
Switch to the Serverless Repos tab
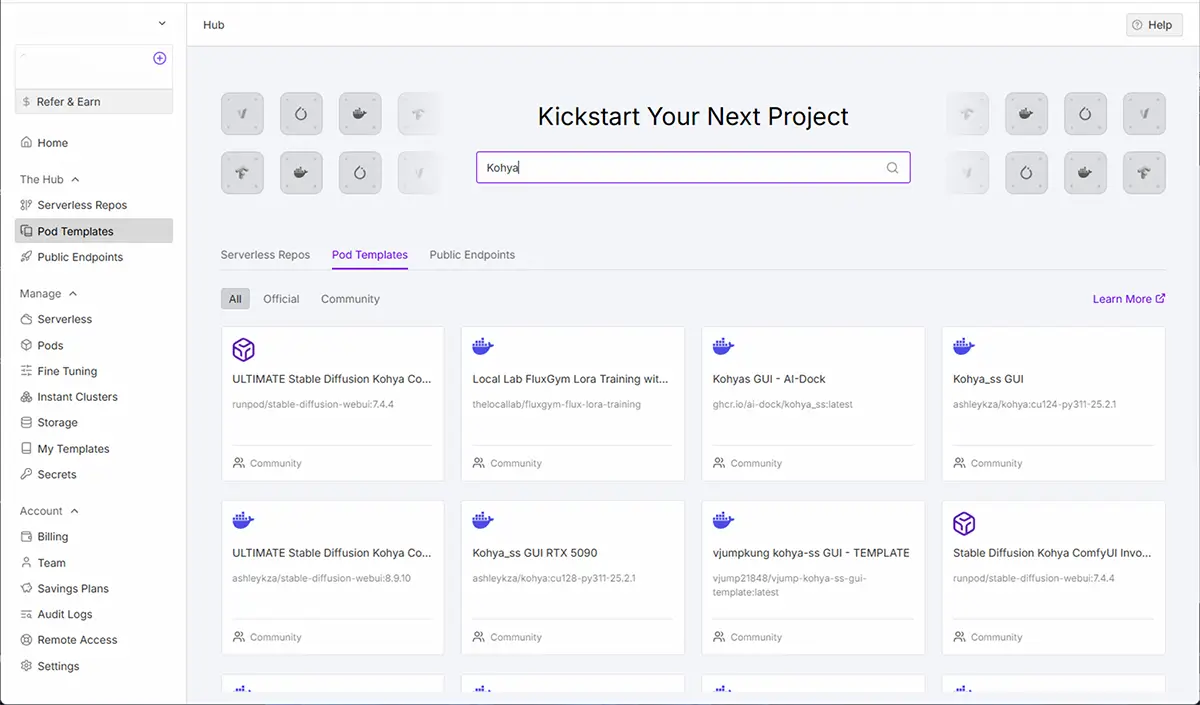265,255
